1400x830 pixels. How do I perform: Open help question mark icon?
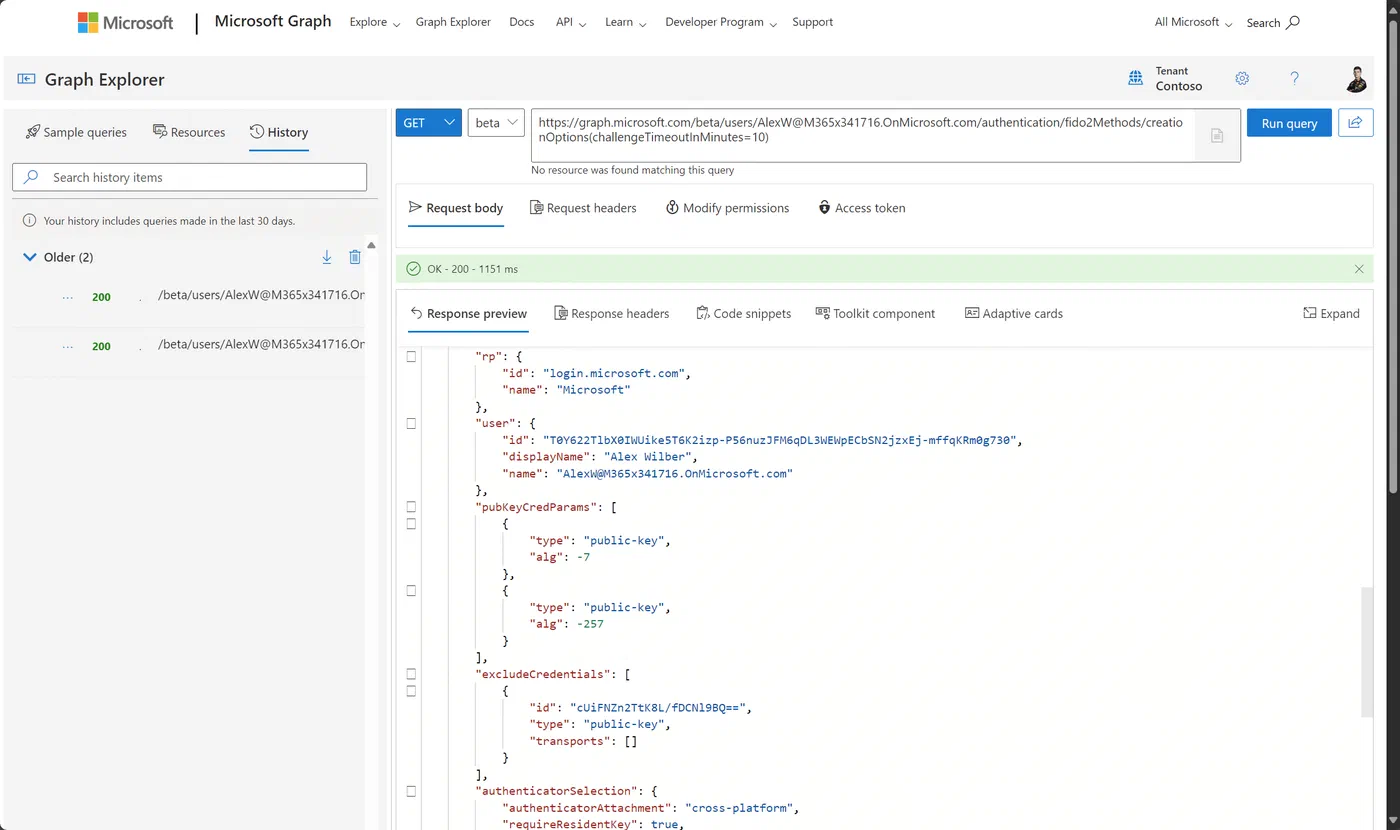1294,78
